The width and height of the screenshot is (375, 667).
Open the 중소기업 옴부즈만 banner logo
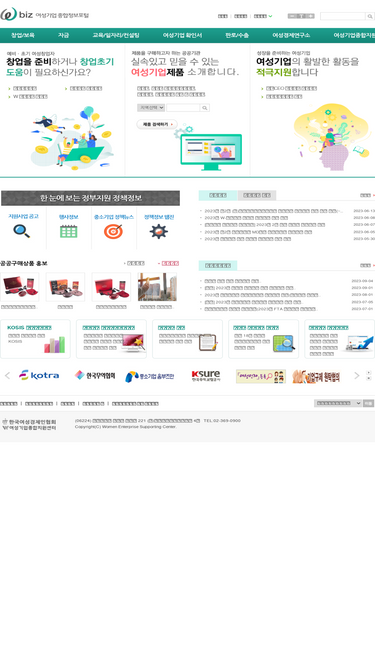(x=150, y=376)
